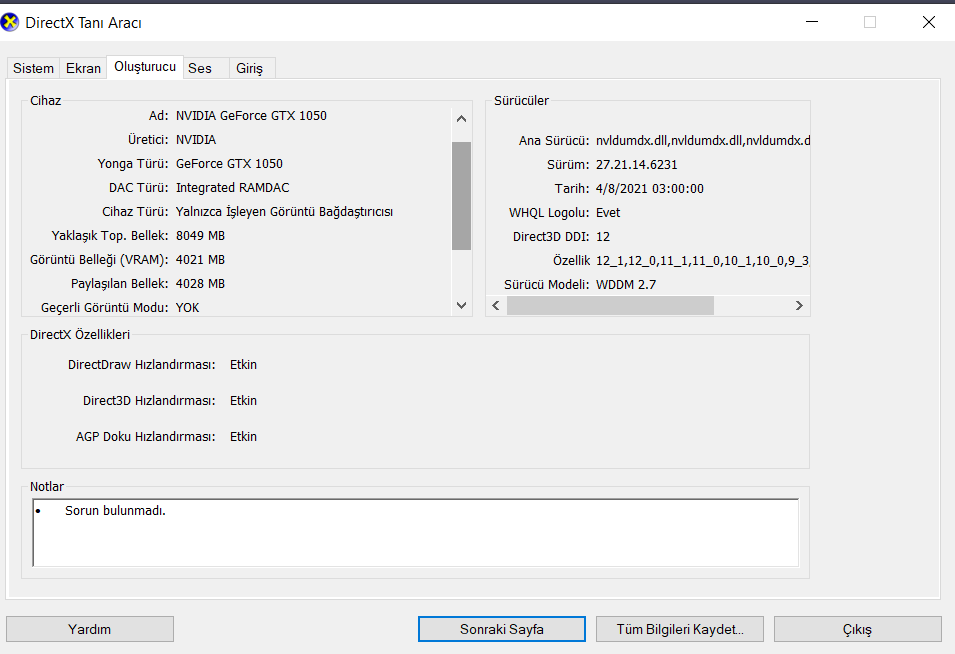Click the DirectX icon in the title bar

coord(10,23)
